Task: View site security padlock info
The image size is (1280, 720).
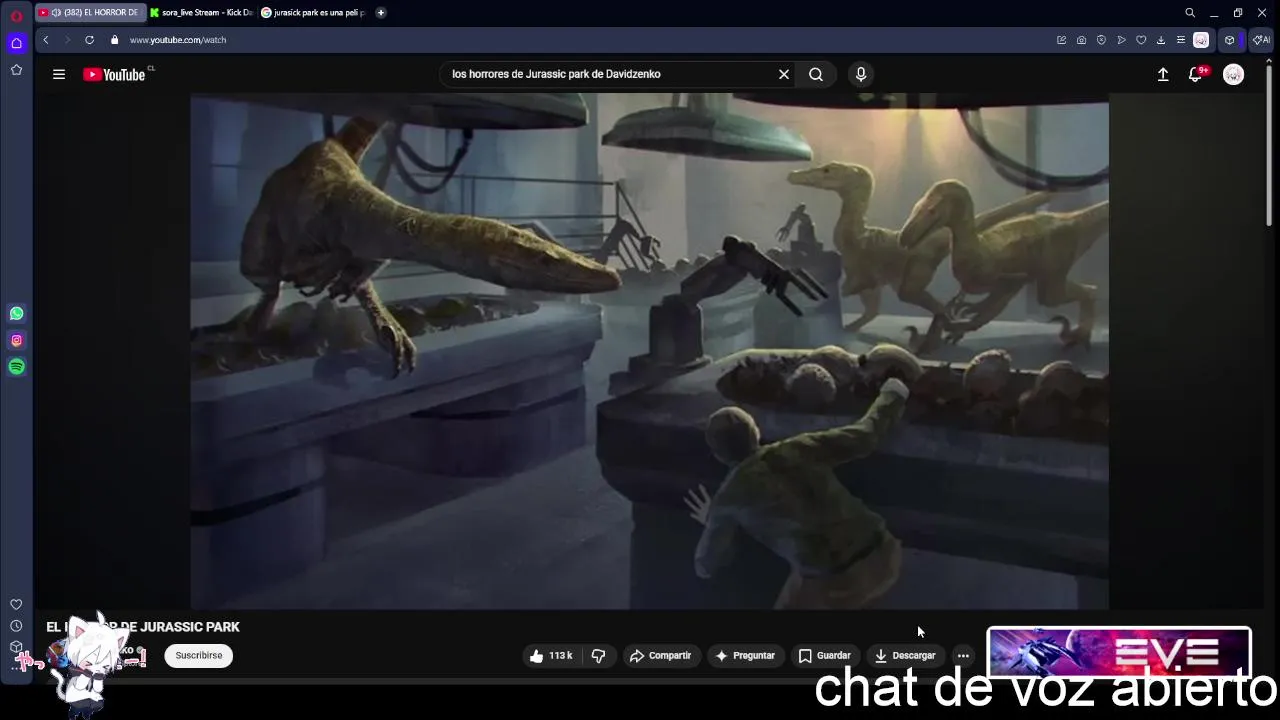Action: point(114,40)
